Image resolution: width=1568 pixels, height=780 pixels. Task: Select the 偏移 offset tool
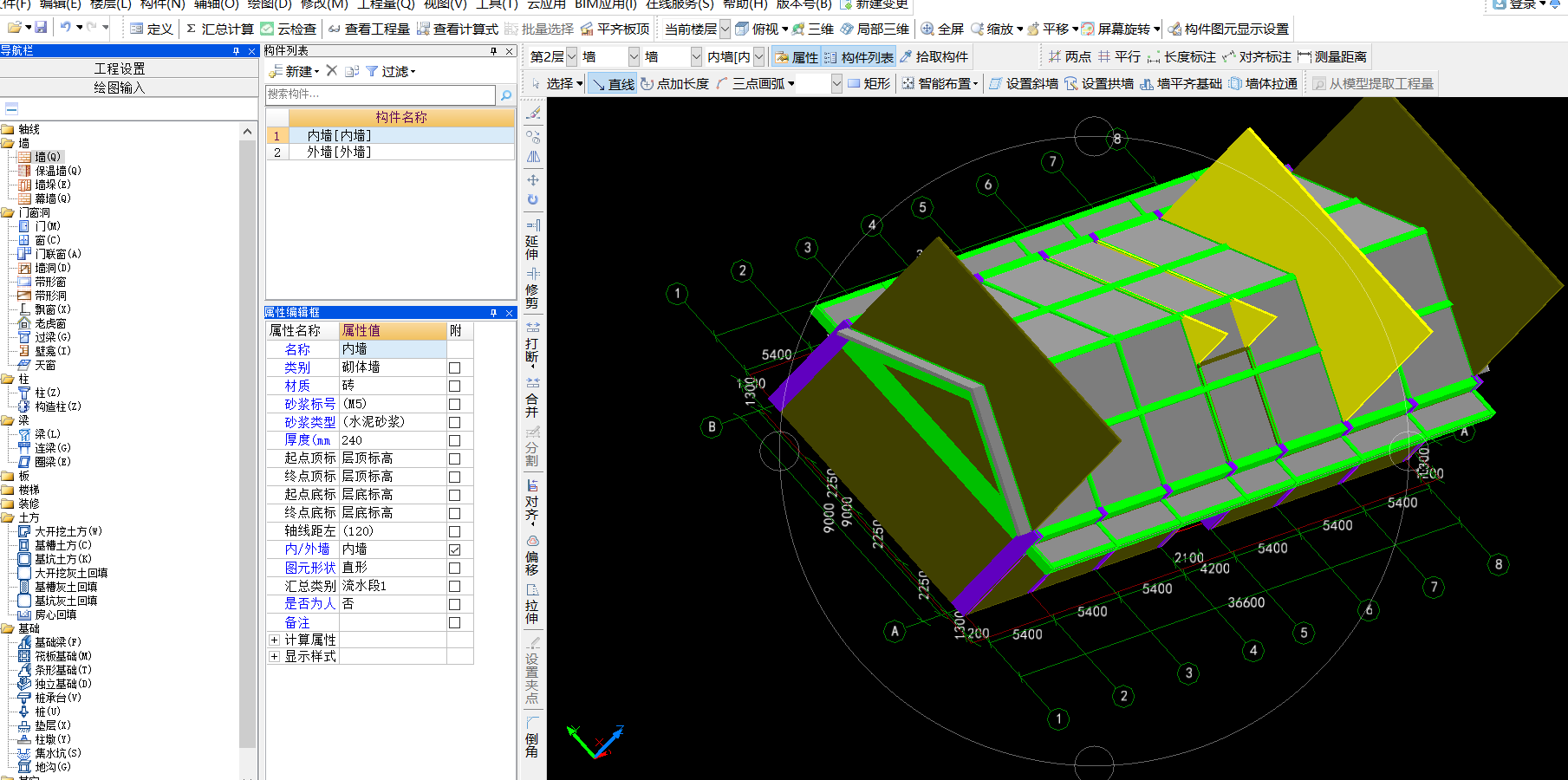(532, 555)
